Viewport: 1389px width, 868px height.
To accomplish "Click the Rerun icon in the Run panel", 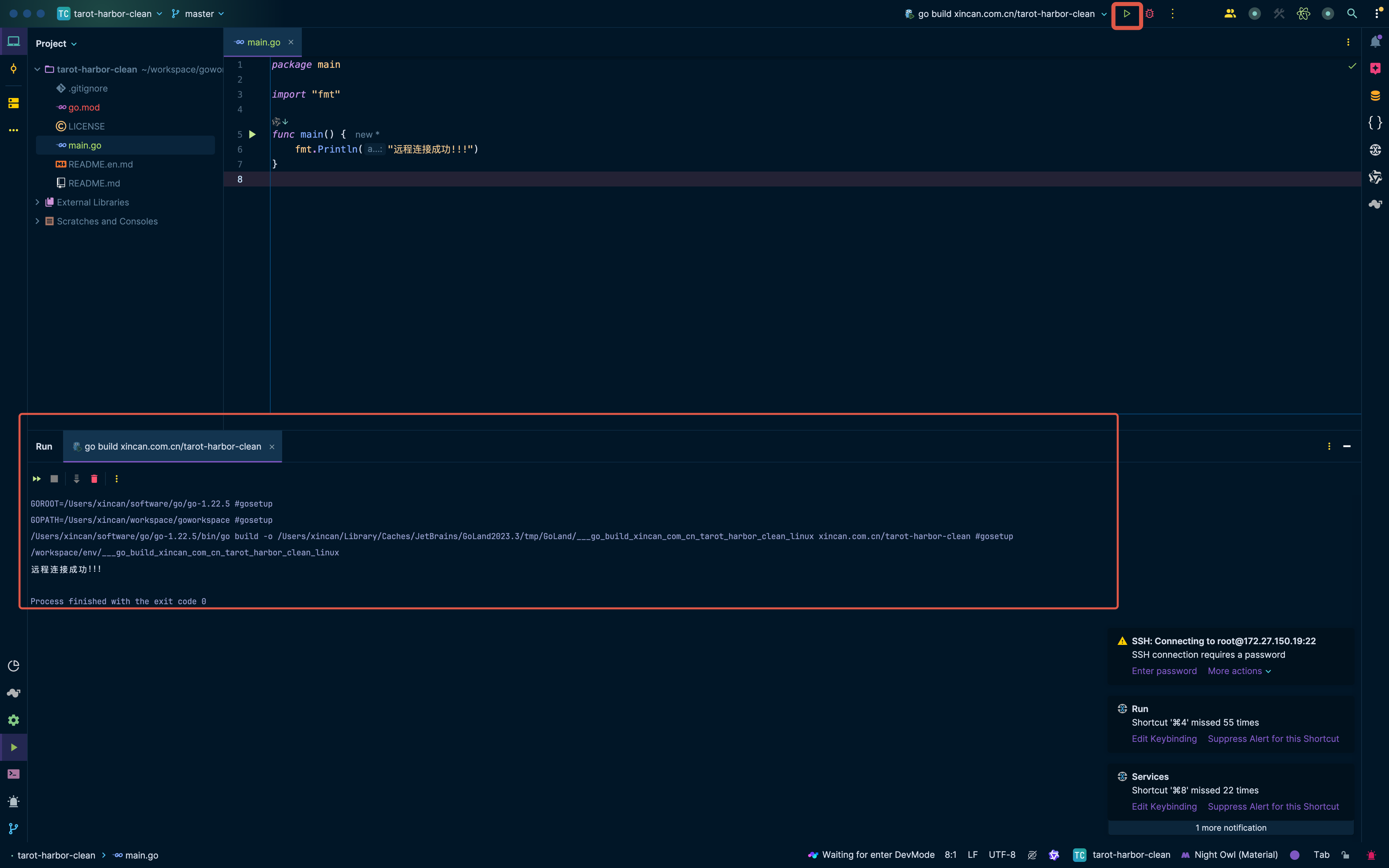I will [x=37, y=479].
